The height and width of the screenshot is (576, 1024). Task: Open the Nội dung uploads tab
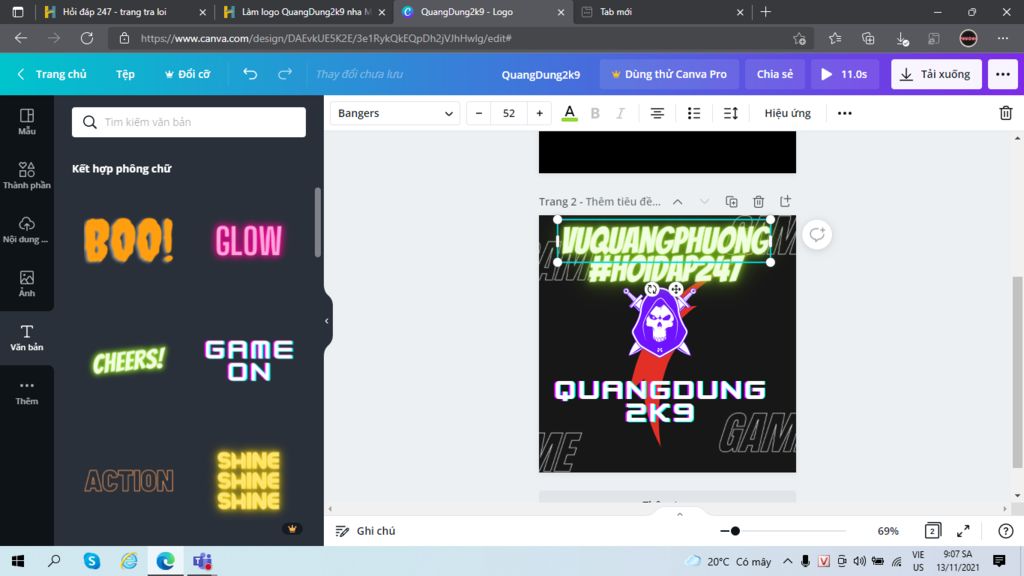point(27,230)
